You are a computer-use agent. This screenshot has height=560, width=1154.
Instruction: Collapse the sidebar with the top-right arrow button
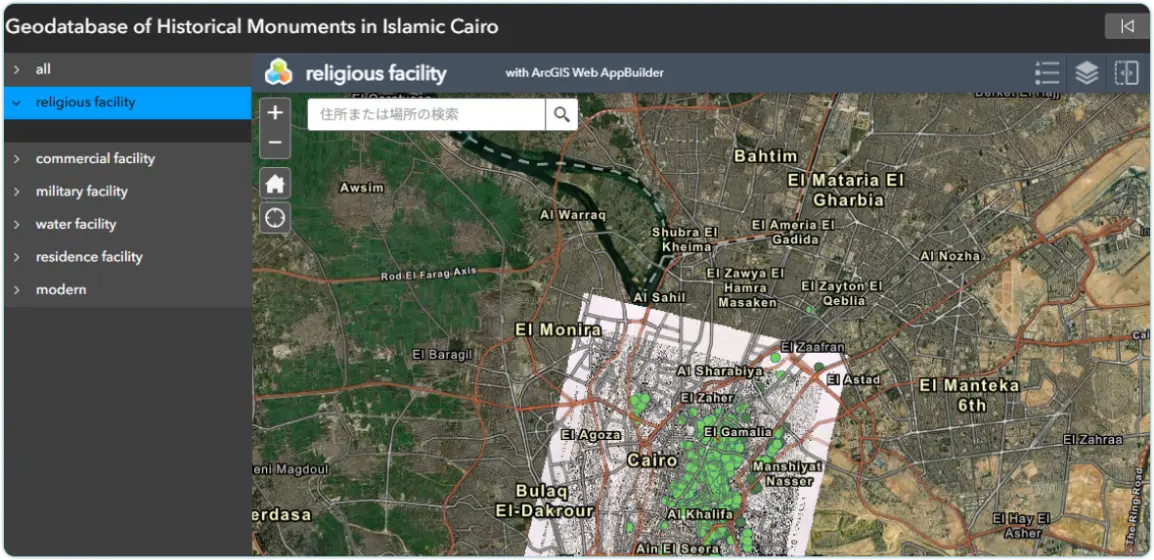tap(1127, 26)
